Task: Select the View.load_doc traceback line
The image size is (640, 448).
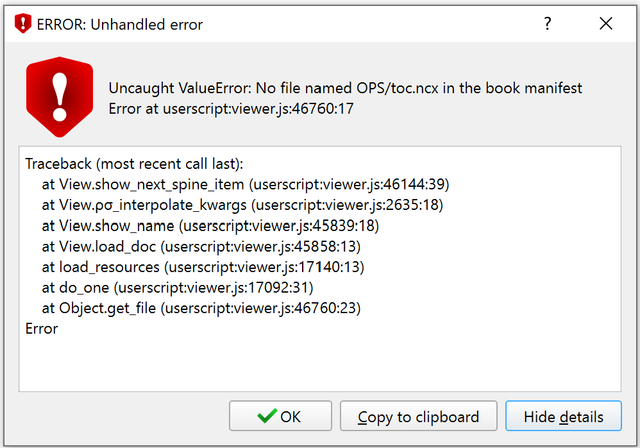Action: click(201, 246)
